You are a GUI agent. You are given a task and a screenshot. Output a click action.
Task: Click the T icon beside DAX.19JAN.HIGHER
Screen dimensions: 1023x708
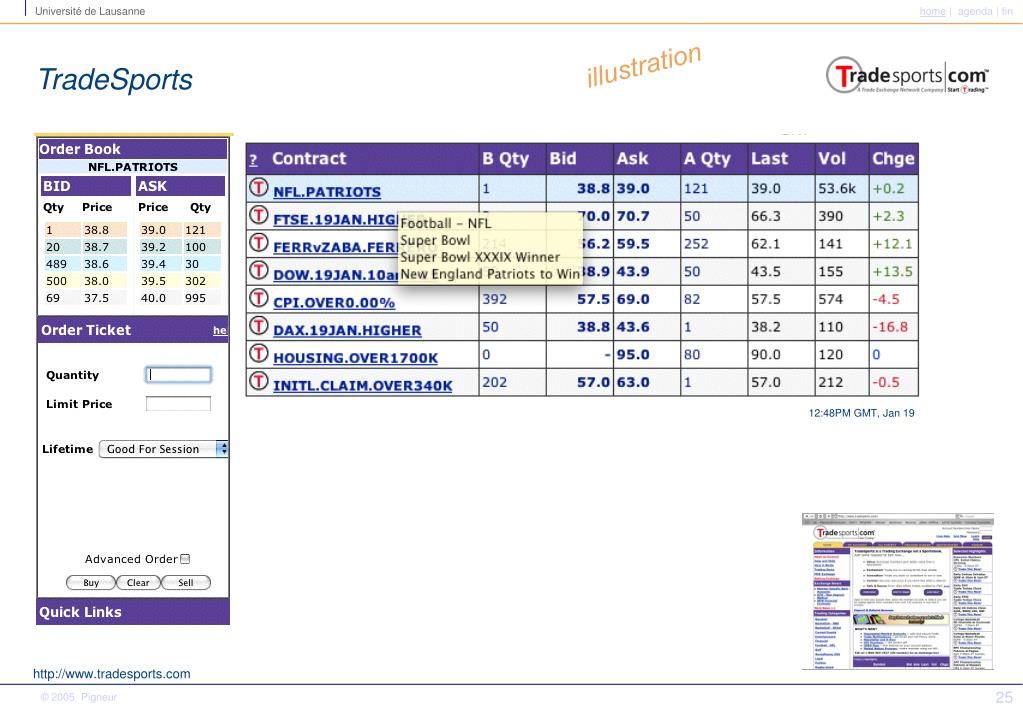pos(258,326)
